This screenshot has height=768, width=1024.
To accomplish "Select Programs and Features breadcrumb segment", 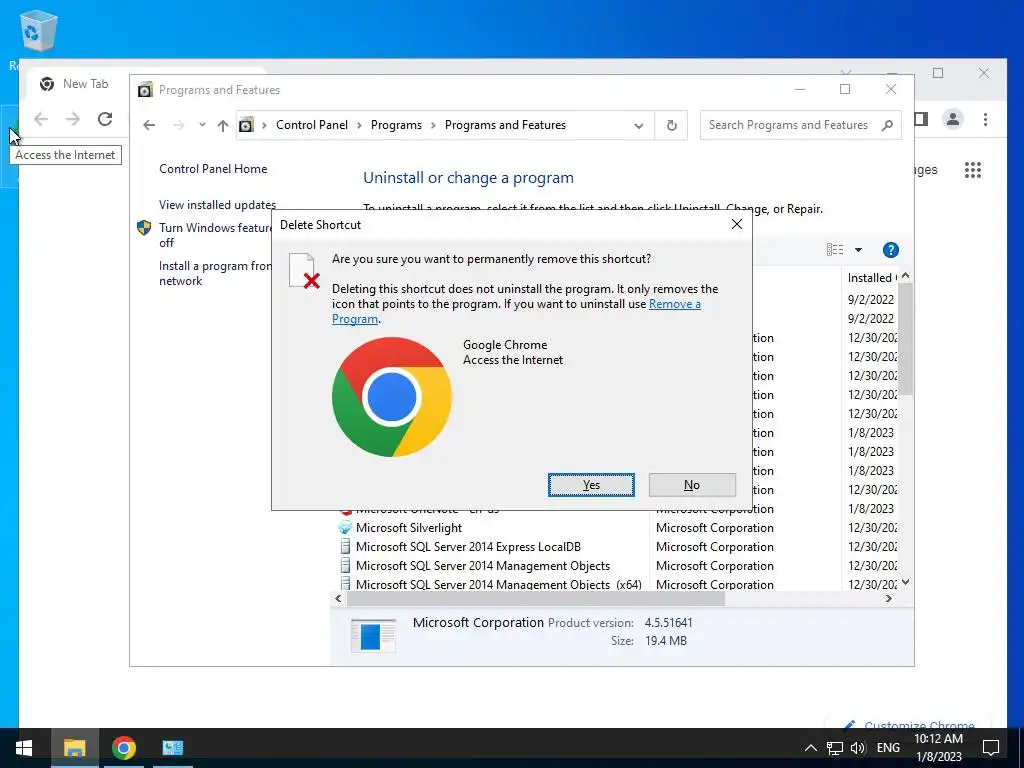I will (x=505, y=125).
